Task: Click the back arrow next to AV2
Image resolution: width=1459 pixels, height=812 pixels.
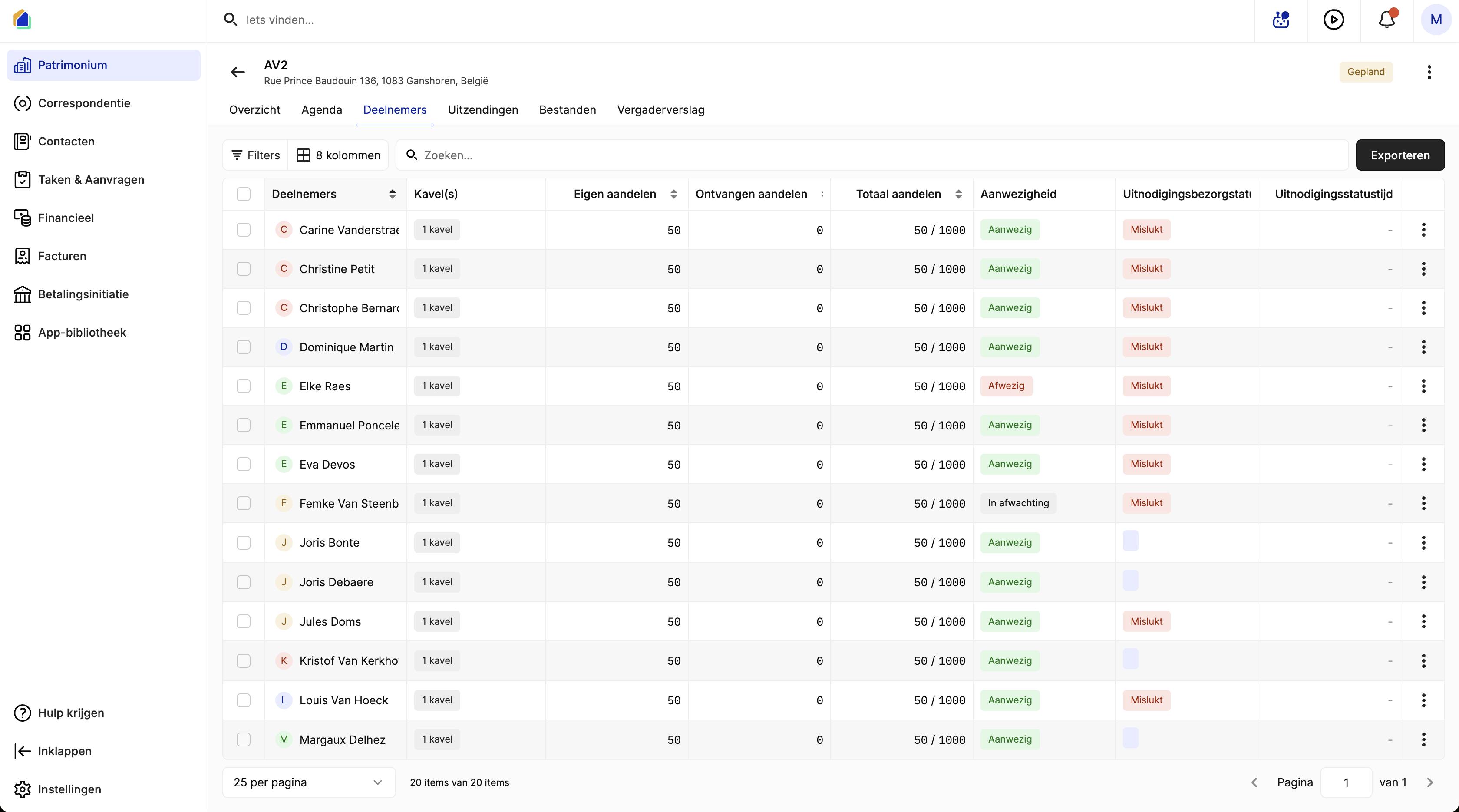Action: pyautogui.click(x=238, y=72)
